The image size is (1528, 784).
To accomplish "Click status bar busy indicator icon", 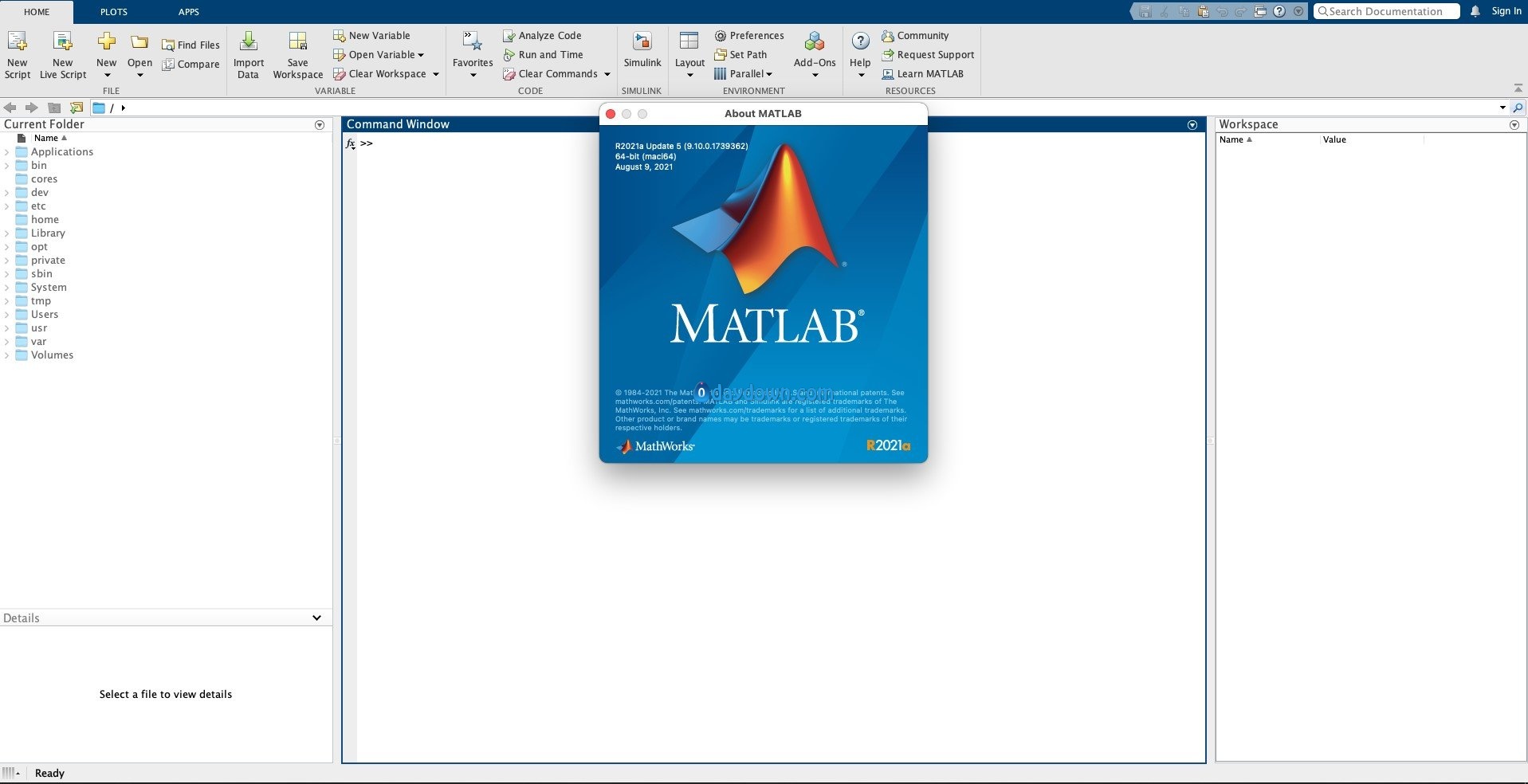I will (x=10, y=773).
